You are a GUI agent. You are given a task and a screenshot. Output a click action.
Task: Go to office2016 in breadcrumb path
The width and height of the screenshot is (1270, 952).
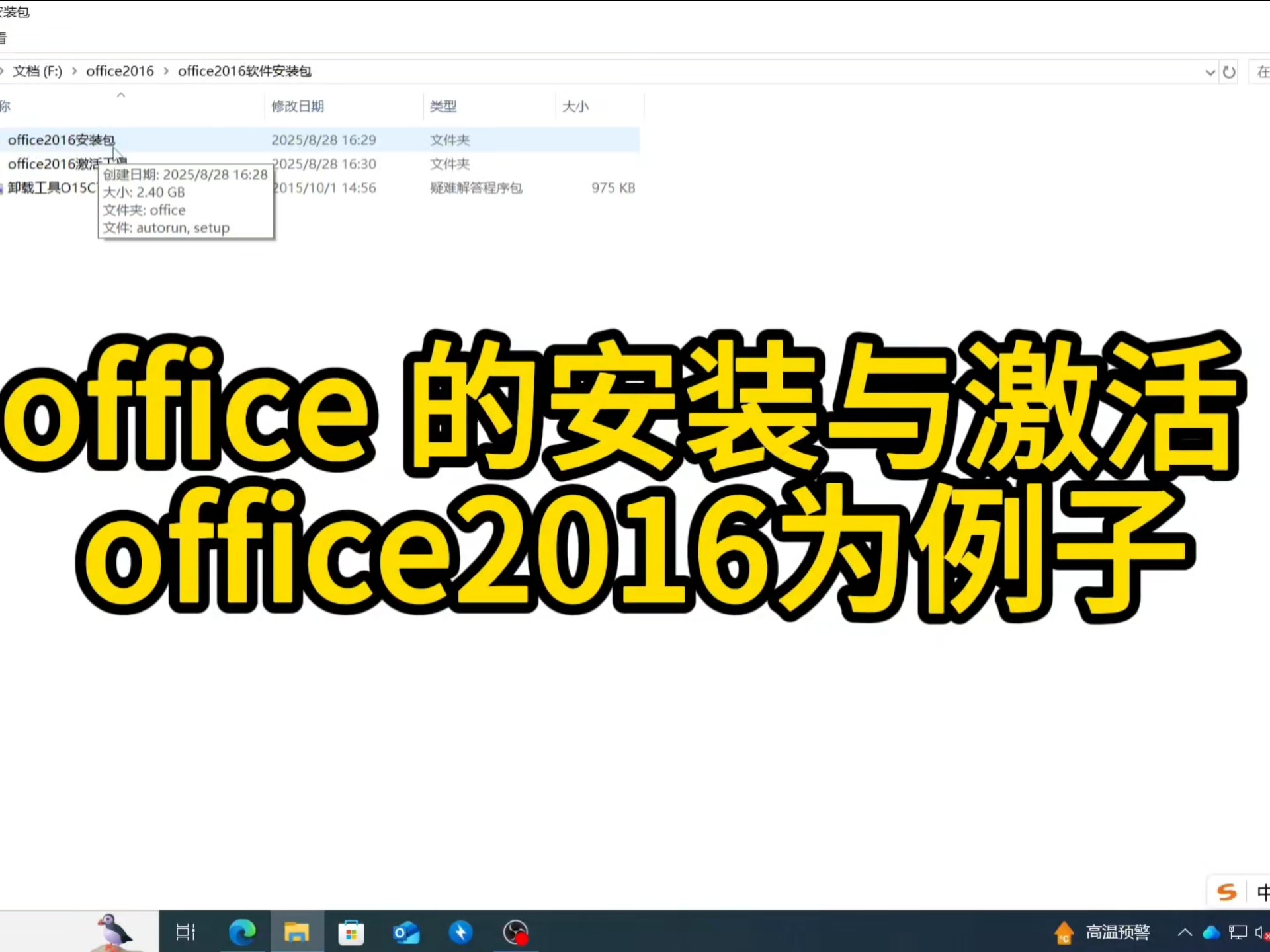coord(120,71)
